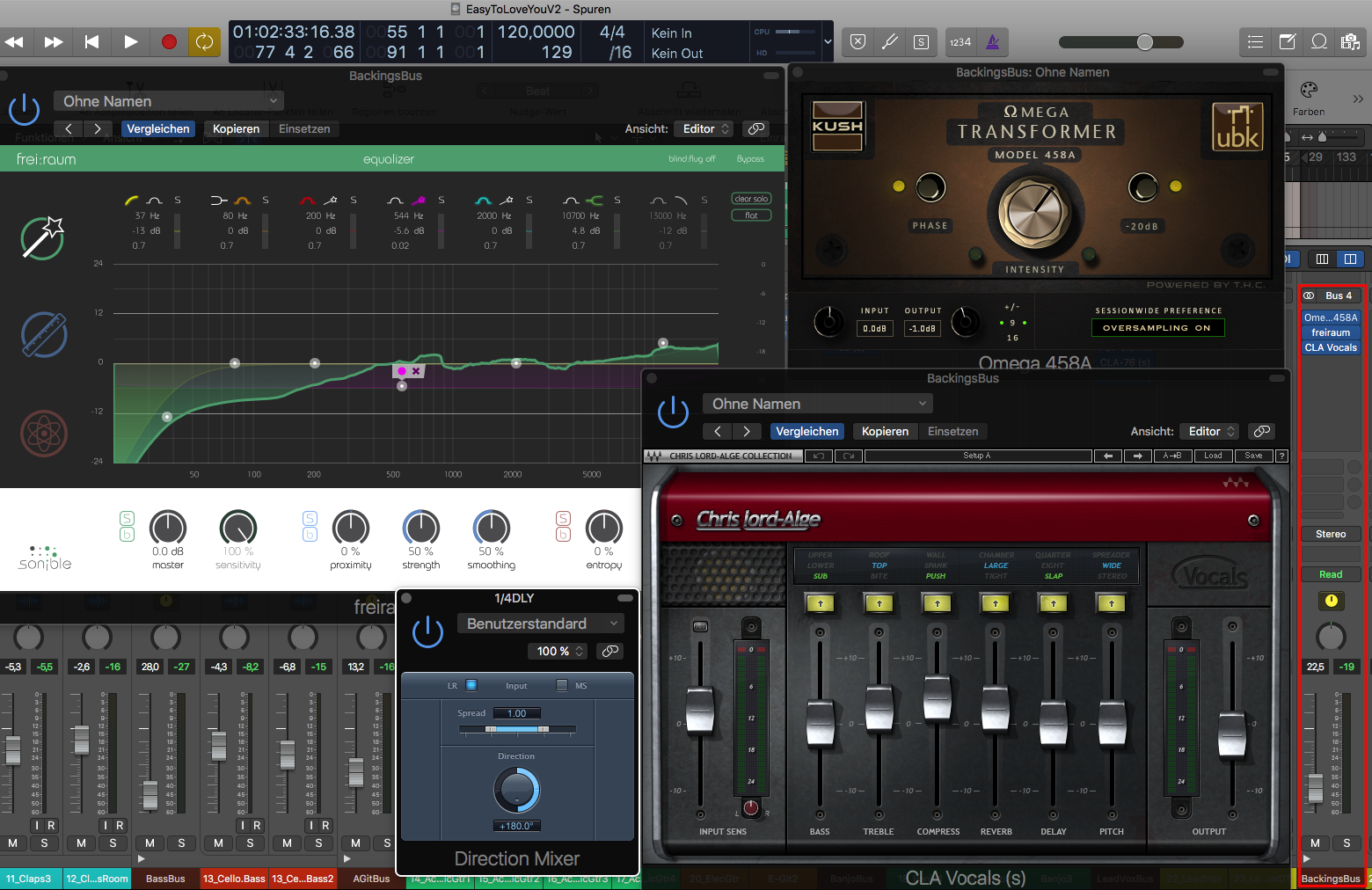Image resolution: width=1372 pixels, height=890 pixels.
Task: Click the Phase knob on Omega Transformer
Action: (930, 187)
